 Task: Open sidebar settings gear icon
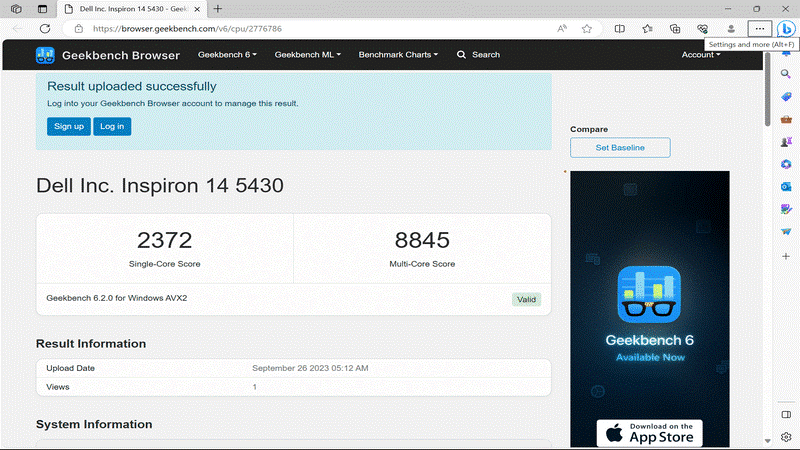click(786, 437)
